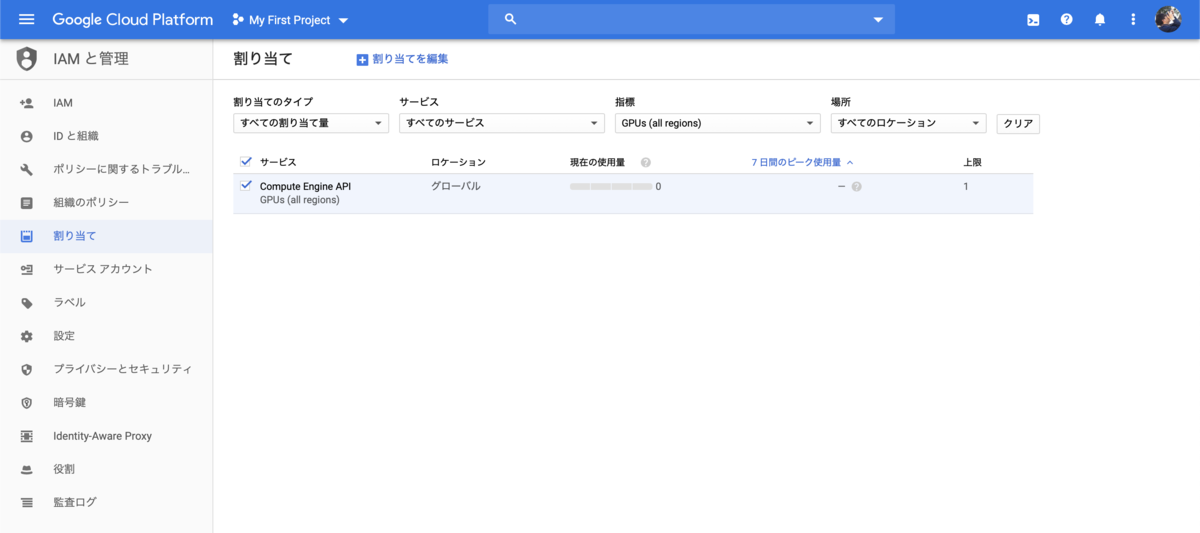Activate Cloud Shell icon
The width and height of the screenshot is (1200, 533).
point(1034,19)
